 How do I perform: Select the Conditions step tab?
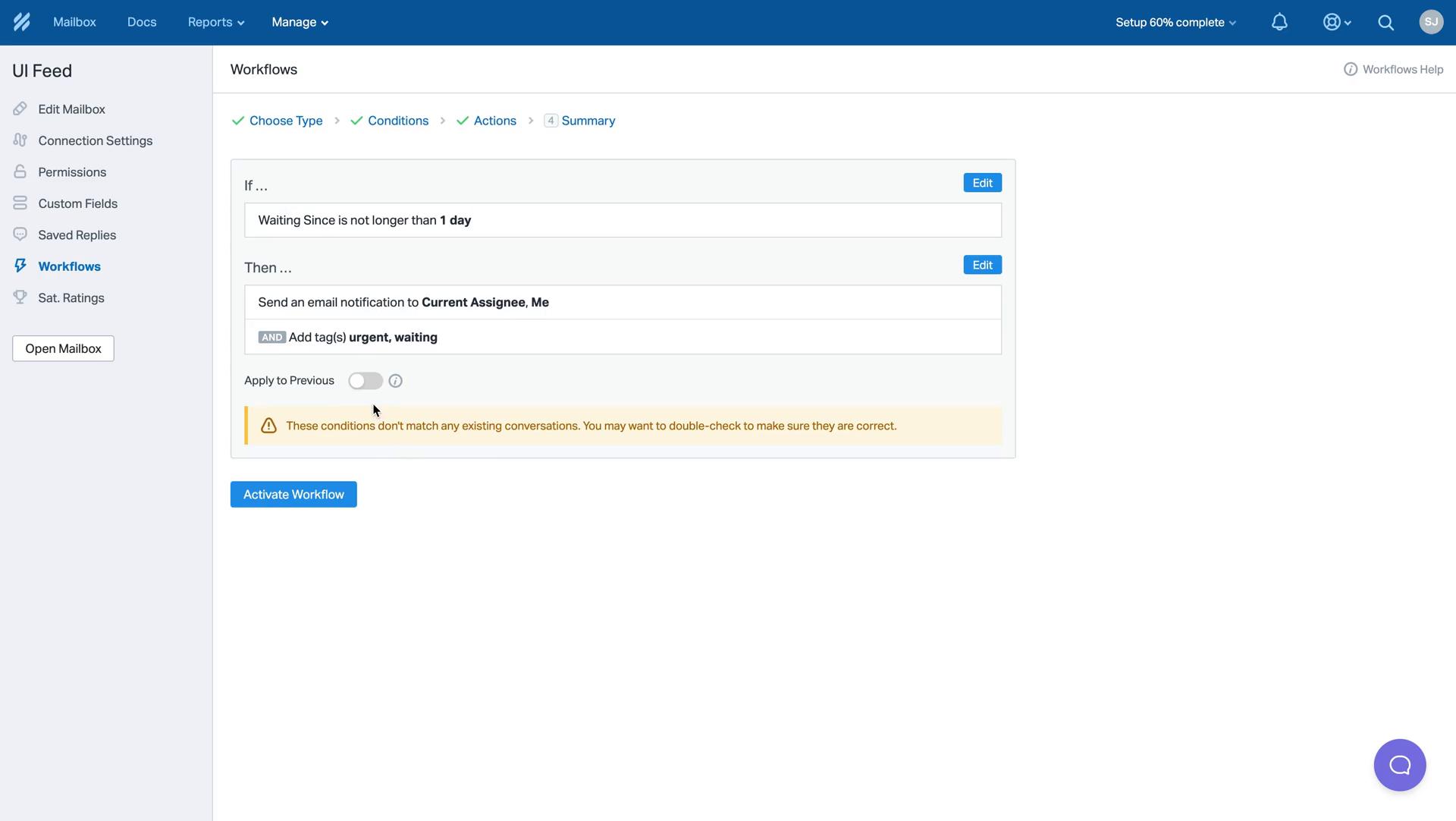[397, 121]
